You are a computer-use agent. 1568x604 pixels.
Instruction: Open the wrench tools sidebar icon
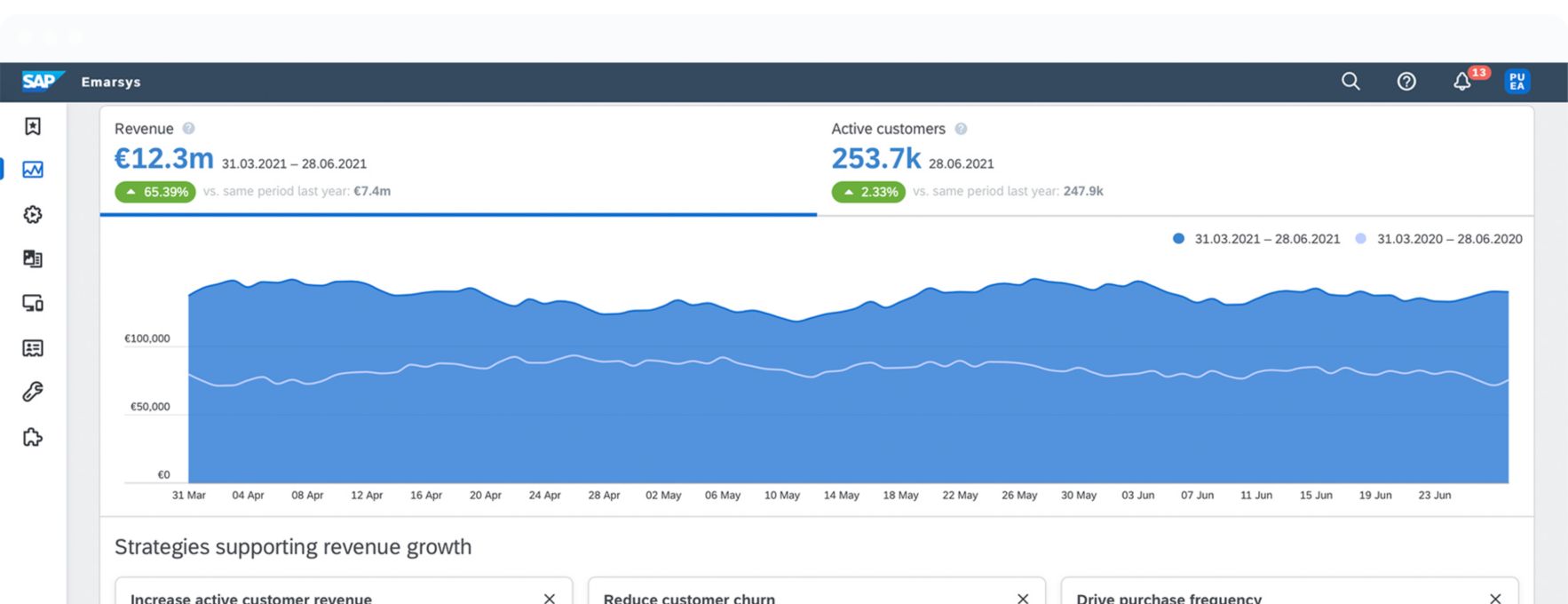click(x=33, y=392)
